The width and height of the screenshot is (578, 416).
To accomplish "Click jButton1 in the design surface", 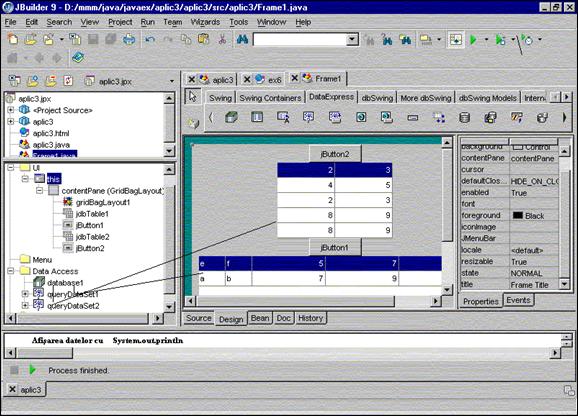I will click(x=335, y=247).
